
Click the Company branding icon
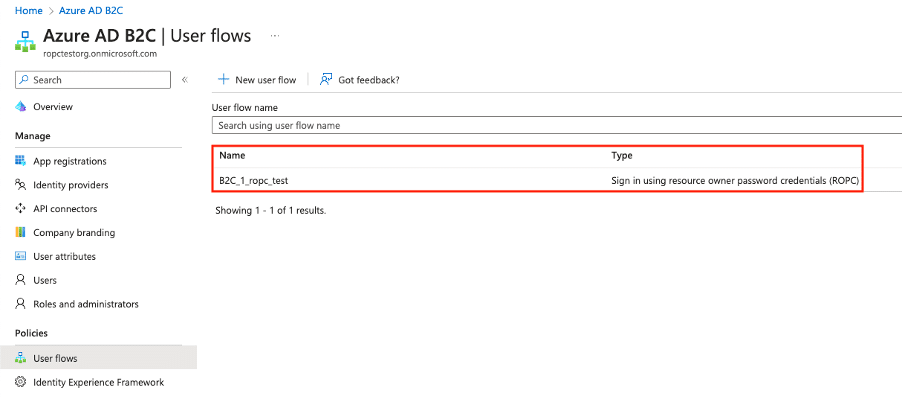pyautogui.click(x=21, y=233)
